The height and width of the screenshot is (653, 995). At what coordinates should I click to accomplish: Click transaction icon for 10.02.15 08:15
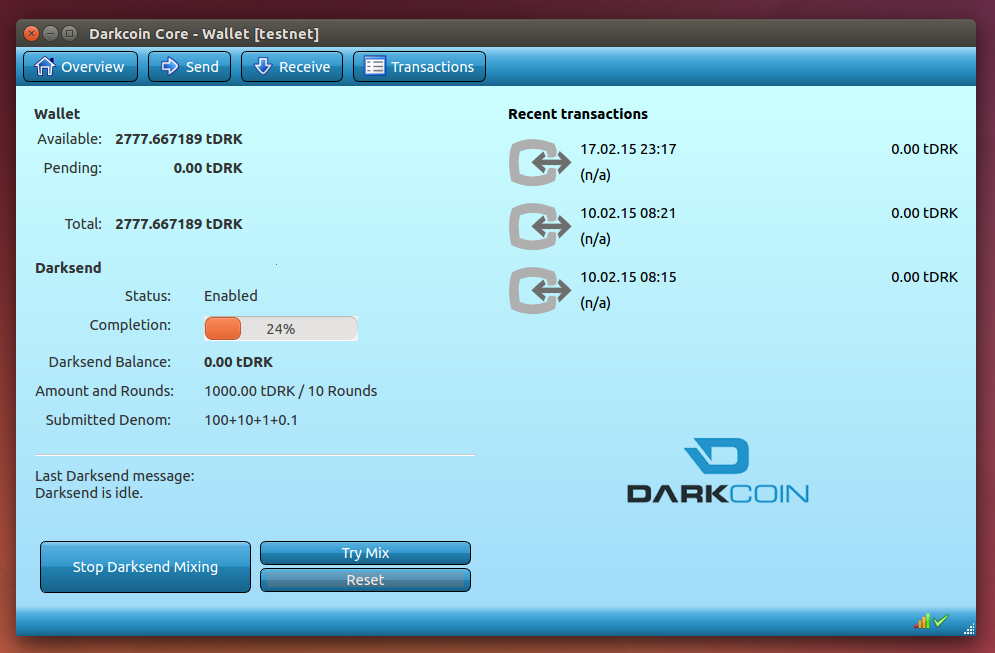click(539, 291)
